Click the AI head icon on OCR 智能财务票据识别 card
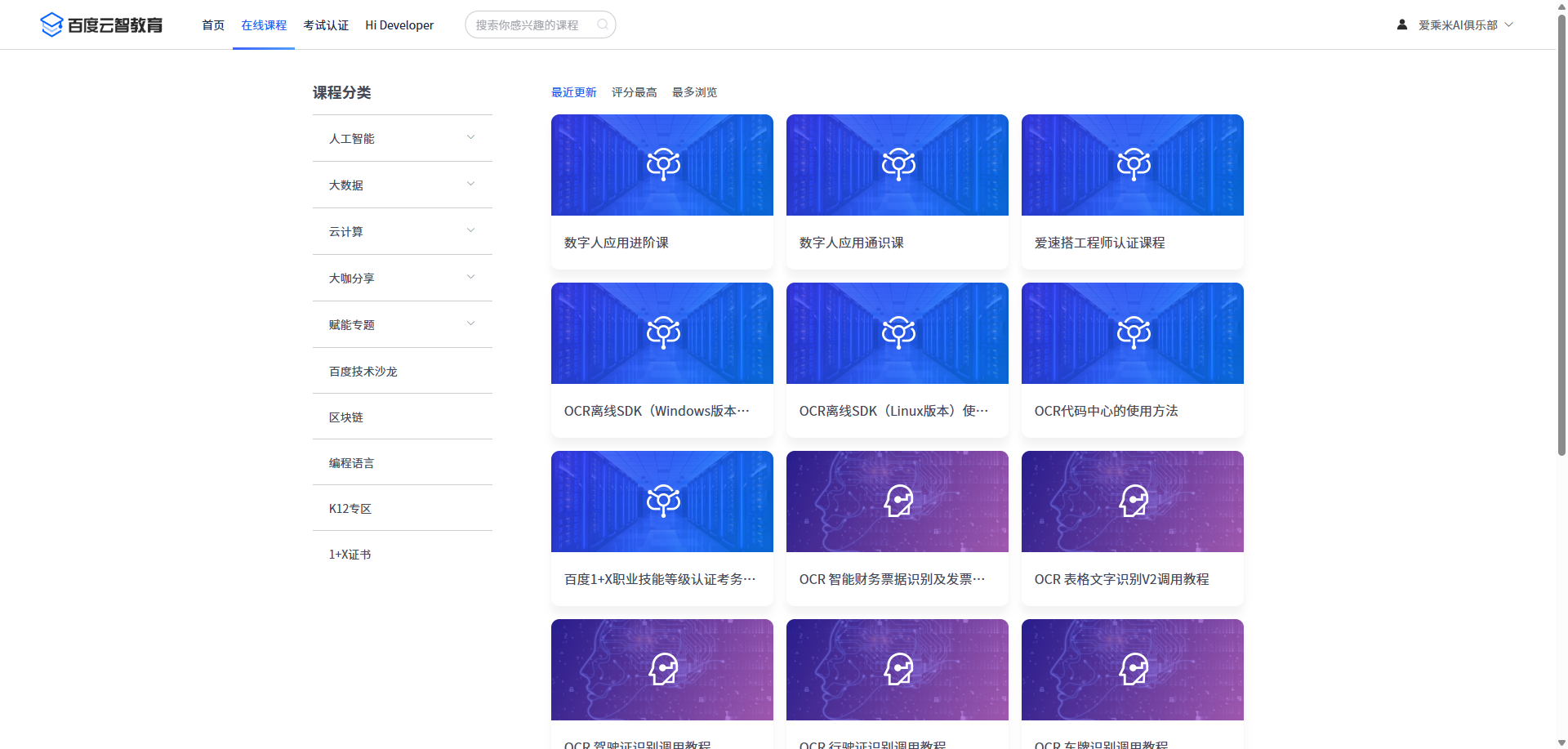Image resolution: width=1568 pixels, height=749 pixels. pos(898,501)
